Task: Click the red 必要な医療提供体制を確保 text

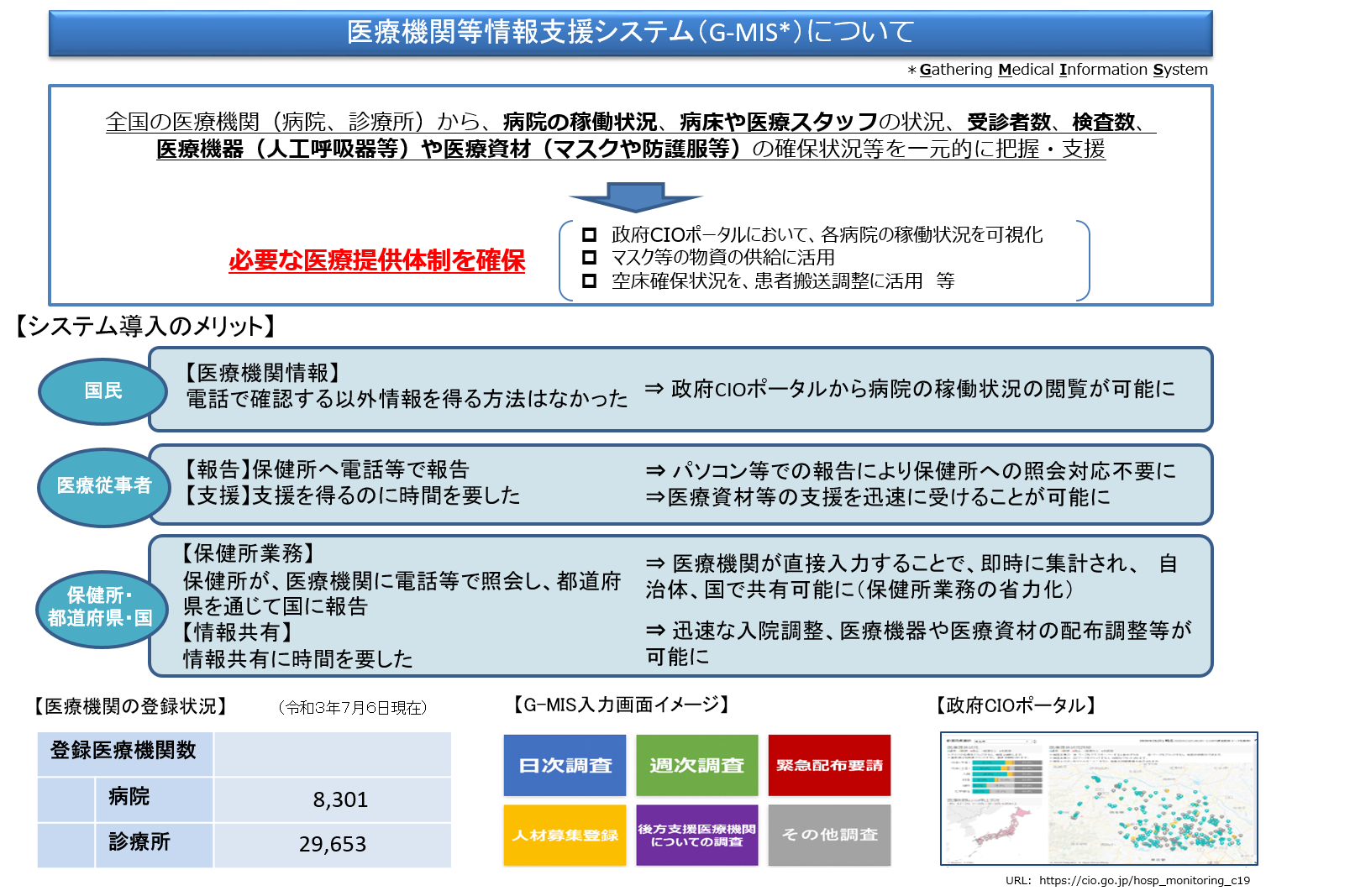Action: [376, 260]
